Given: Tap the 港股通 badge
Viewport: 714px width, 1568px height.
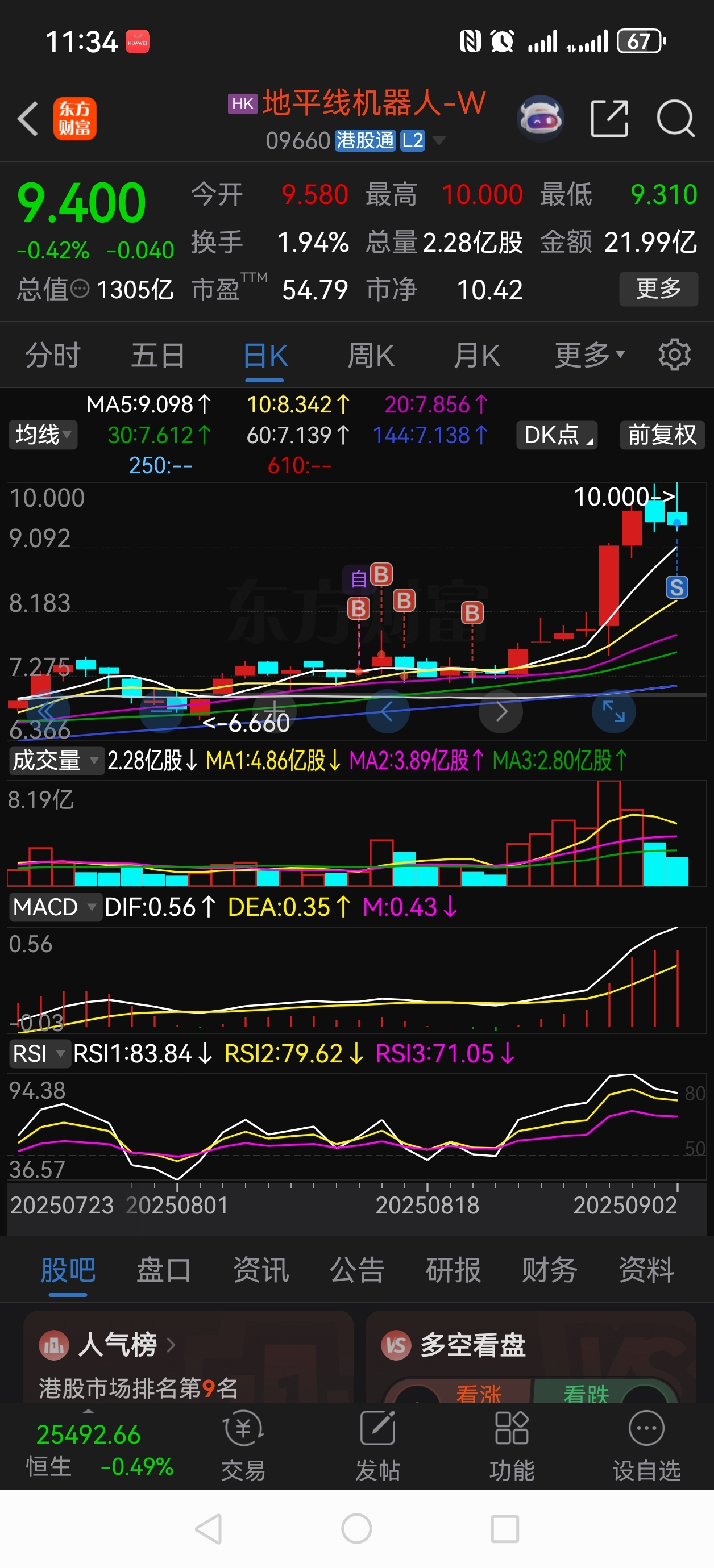Looking at the screenshot, I should pyautogui.click(x=365, y=141).
